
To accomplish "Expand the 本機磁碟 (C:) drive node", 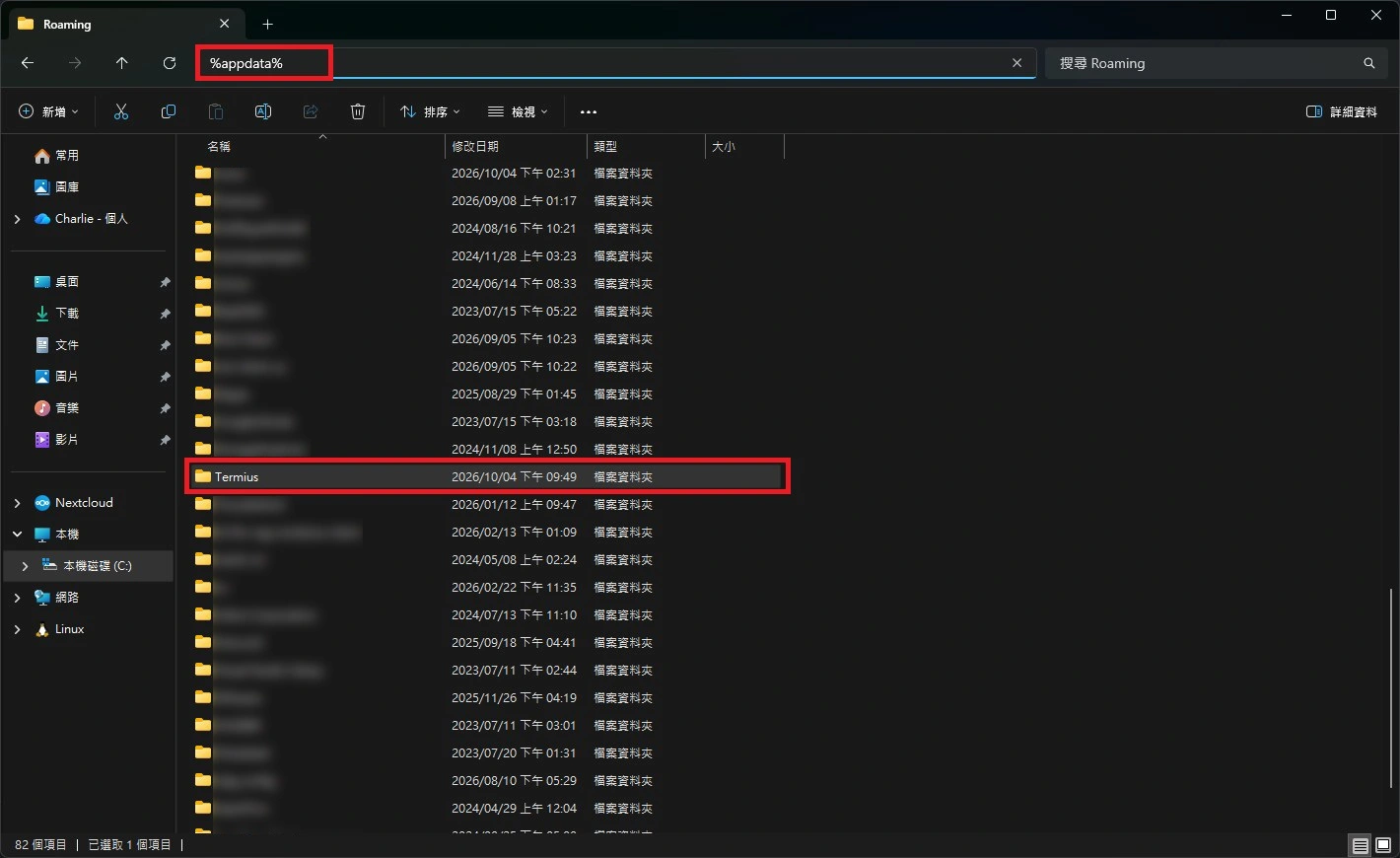I will [25, 566].
